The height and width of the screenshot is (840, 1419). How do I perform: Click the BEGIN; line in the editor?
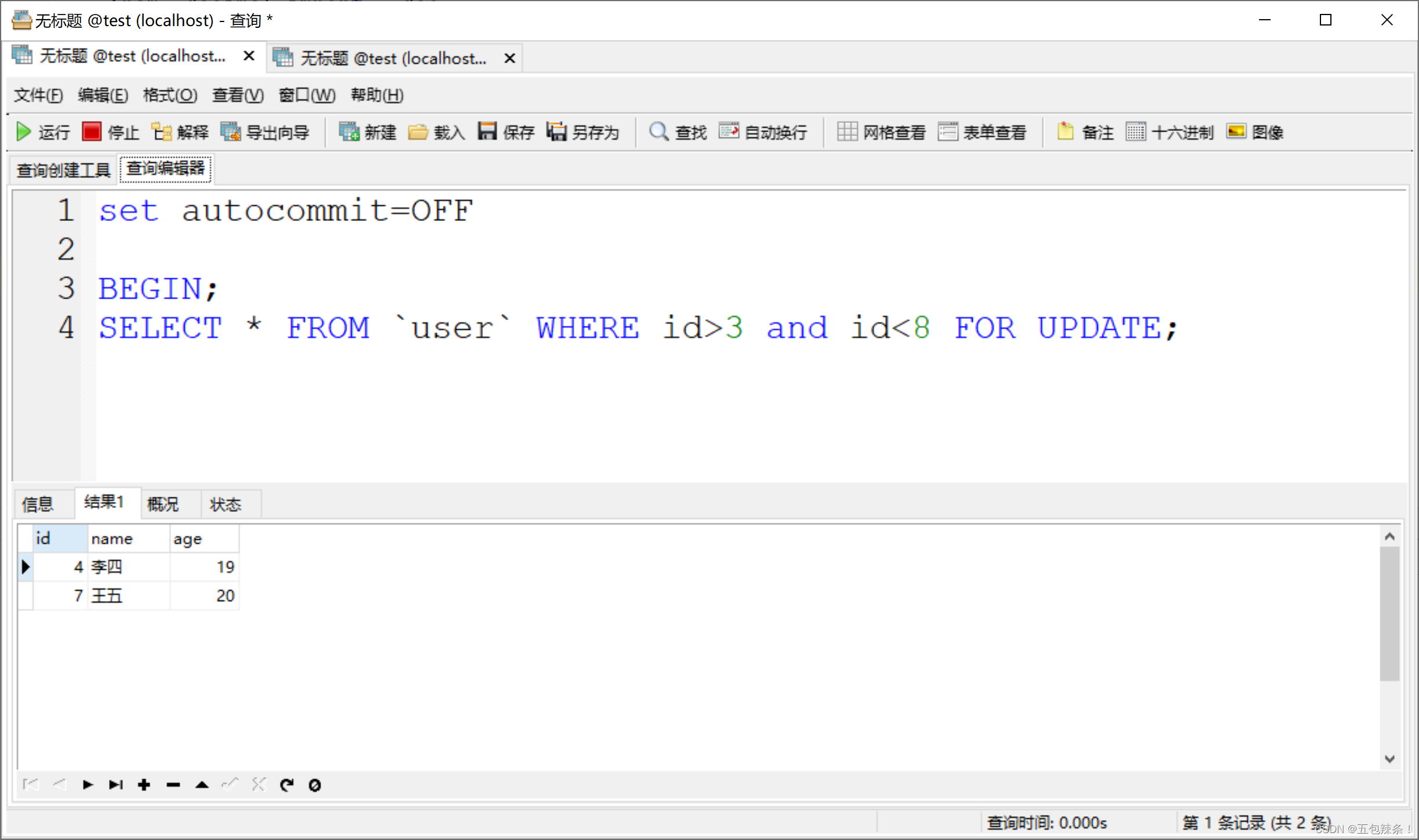click(x=158, y=289)
